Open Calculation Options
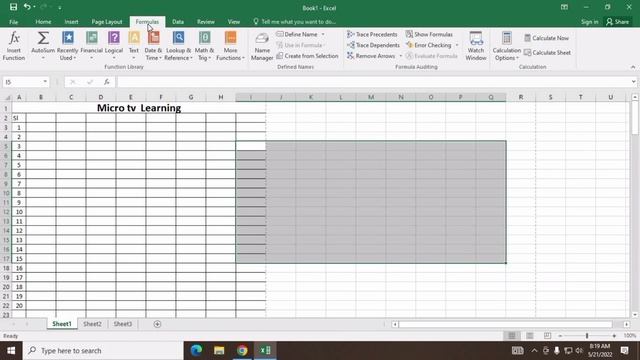Screen dimensions: 640x360 click(507, 46)
